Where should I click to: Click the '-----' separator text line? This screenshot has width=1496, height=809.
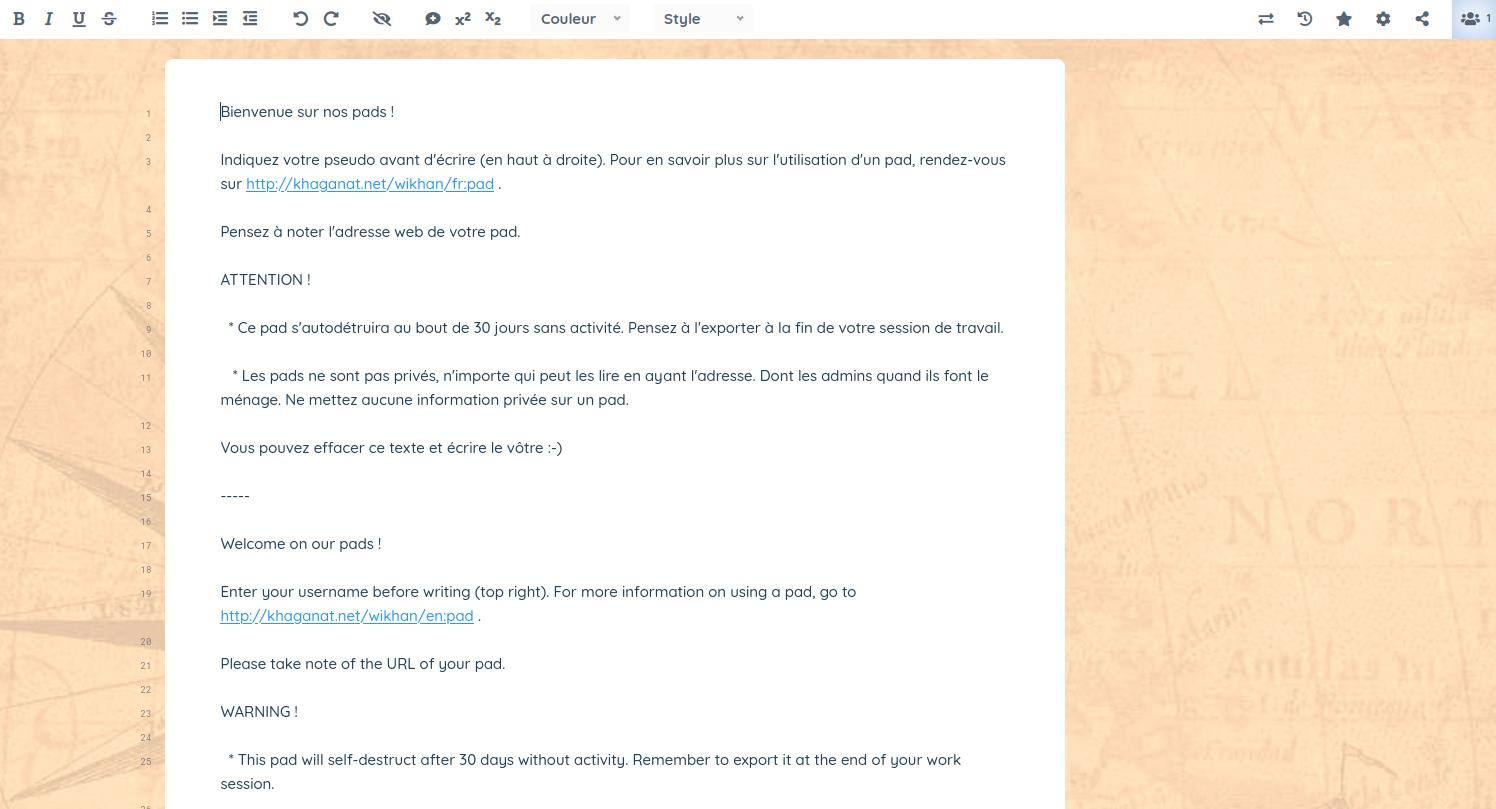[235, 496]
